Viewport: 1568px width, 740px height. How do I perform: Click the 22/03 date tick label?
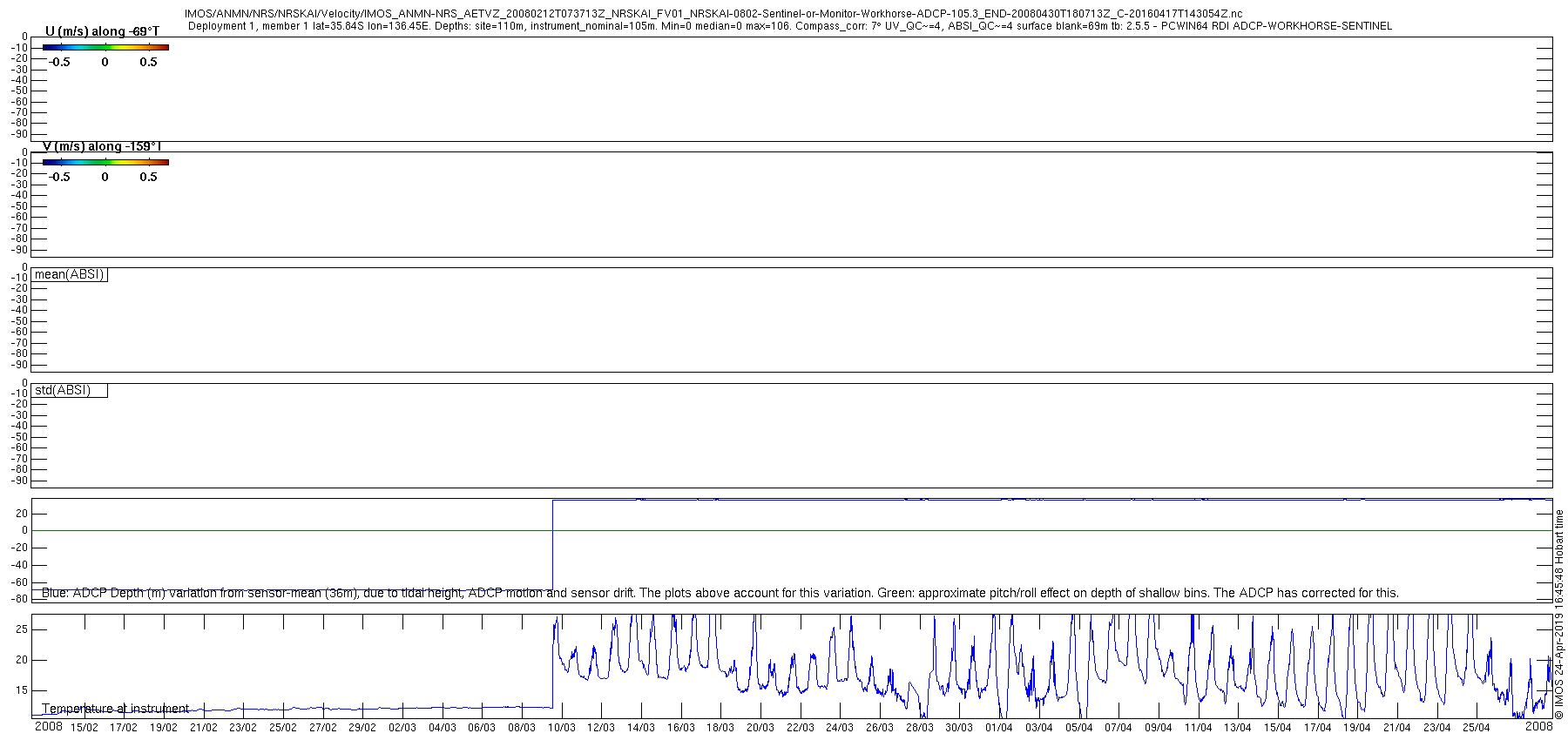coord(801,728)
